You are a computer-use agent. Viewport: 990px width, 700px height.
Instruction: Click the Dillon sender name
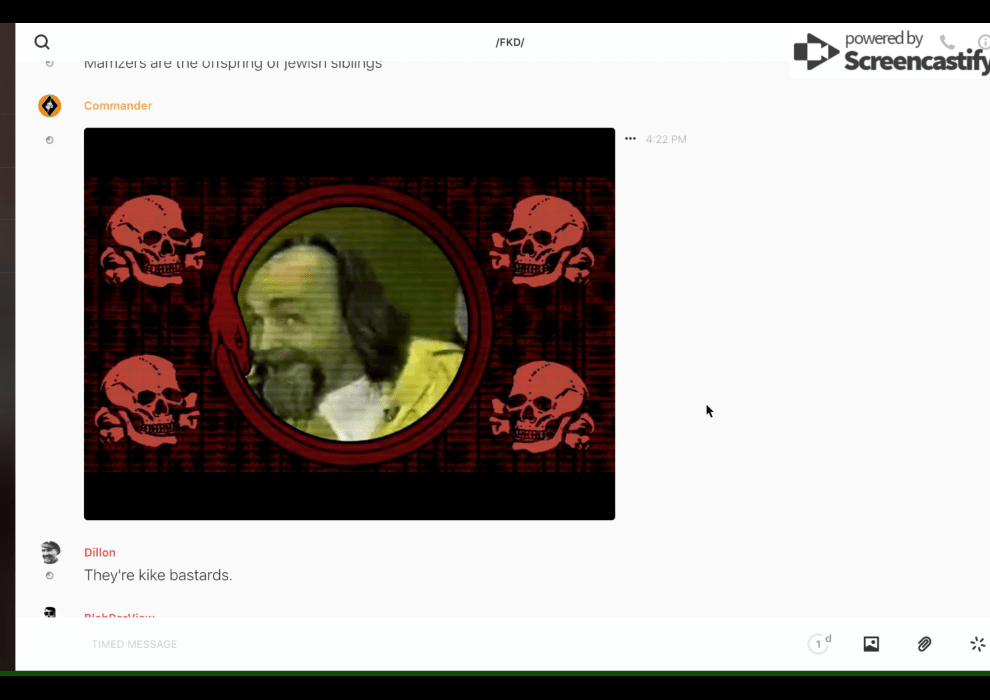(100, 552)
